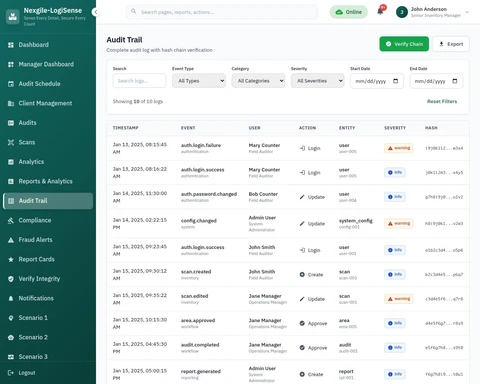The height and width of the screenshot is (384, 480).
Task: Click the Bob Counter user name
Action: (263, 194)
